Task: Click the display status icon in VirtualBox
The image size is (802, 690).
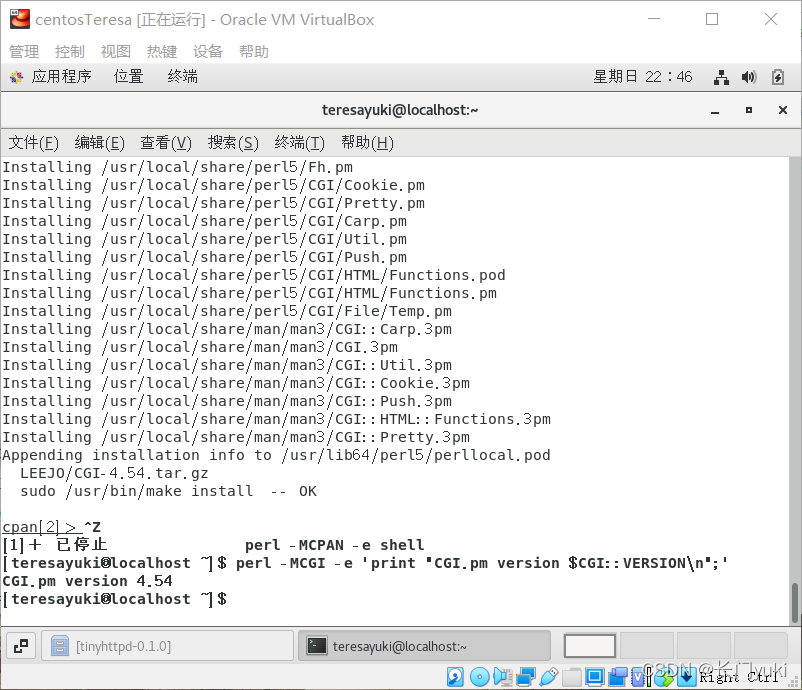Action: point(594,677)
